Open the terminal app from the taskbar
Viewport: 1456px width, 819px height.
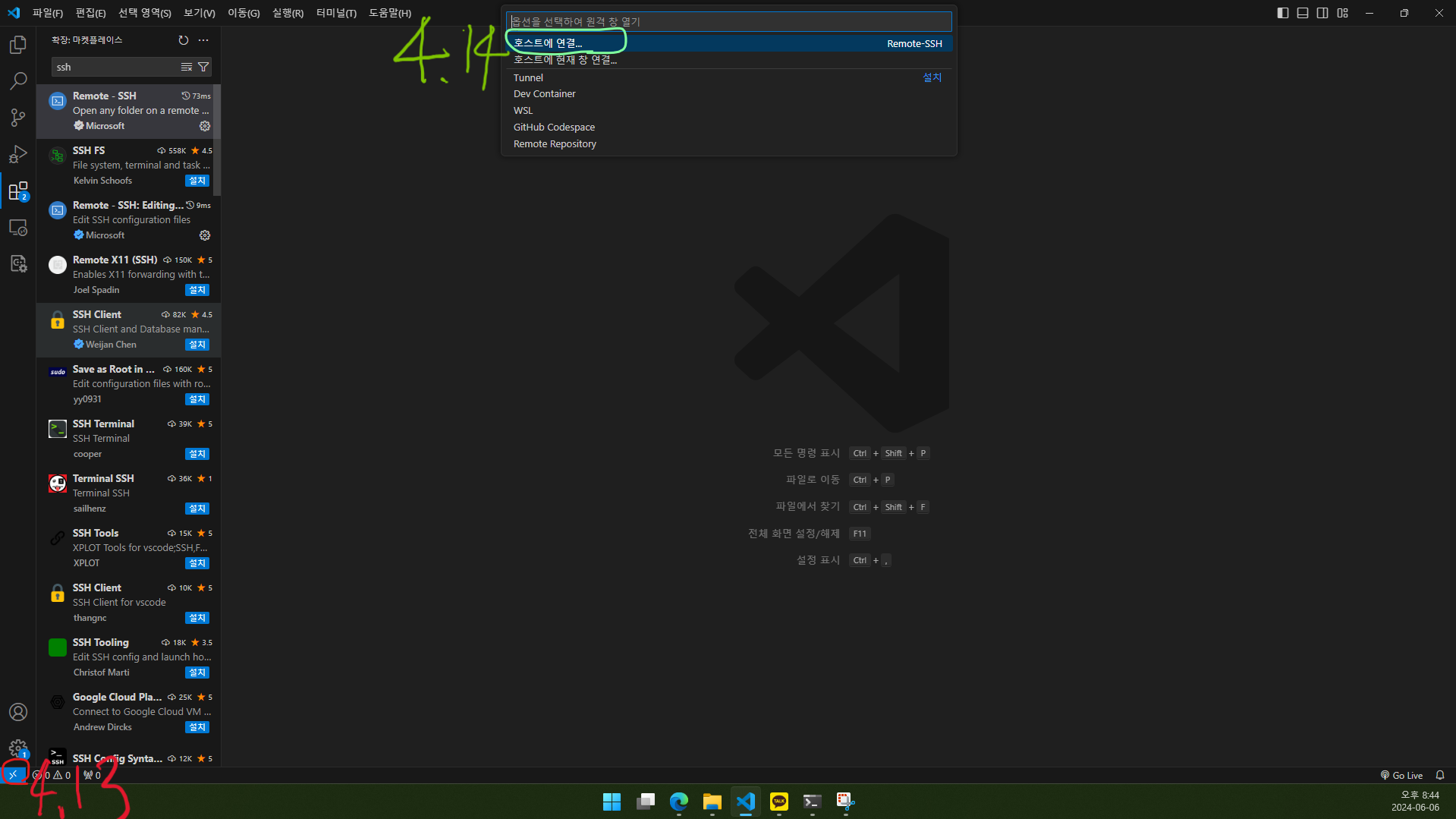pyautogui.click(x=813, y=802)
